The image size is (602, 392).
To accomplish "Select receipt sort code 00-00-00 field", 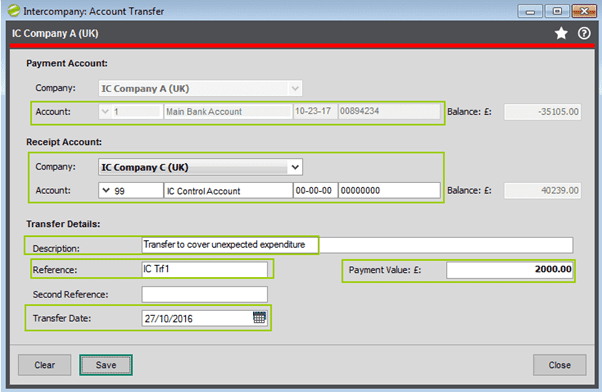I will (x=315, y=190).
